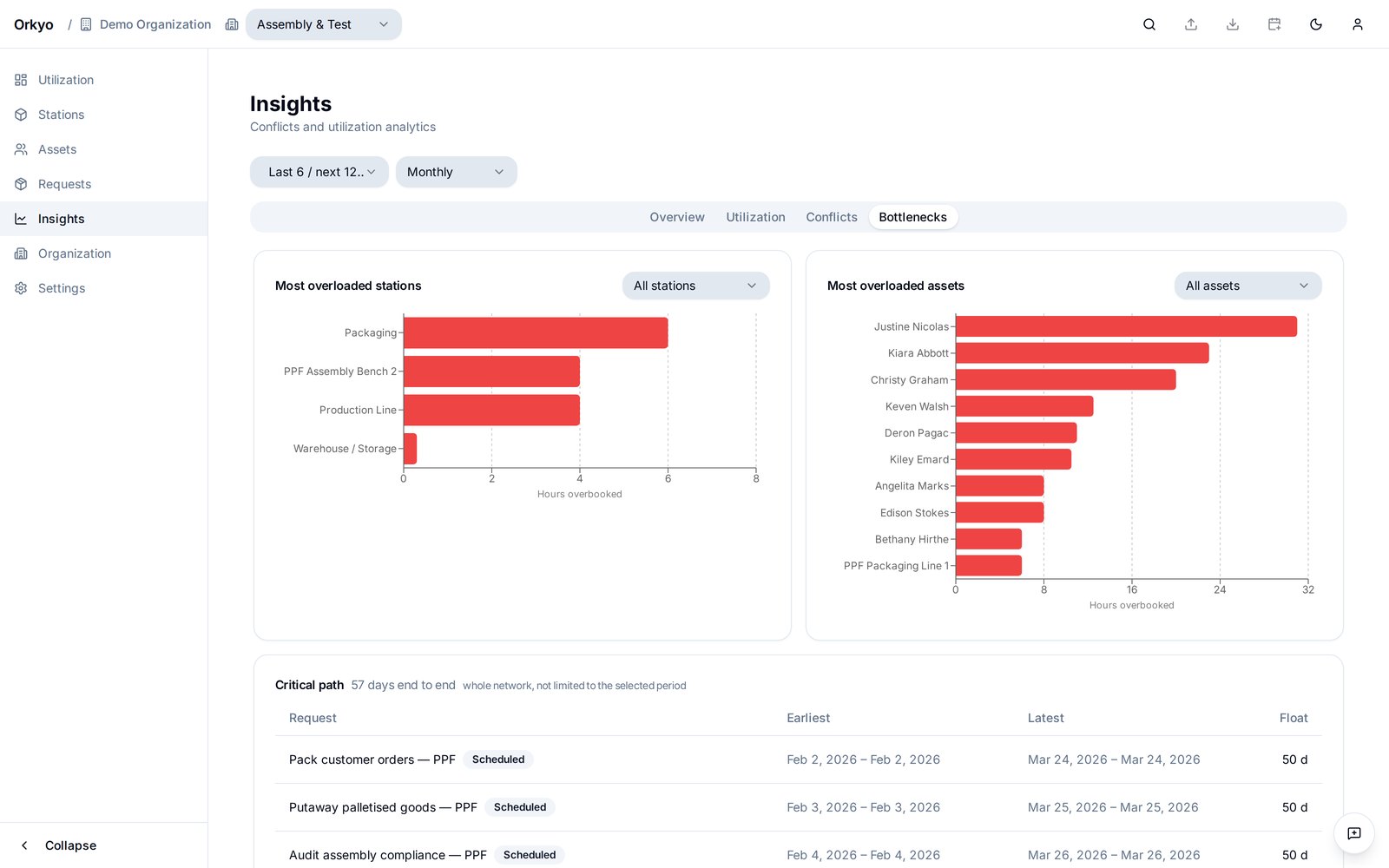Click the Scheduled badge on Audit assembly compliance
Screen dimensions: 1389x868
530,855
